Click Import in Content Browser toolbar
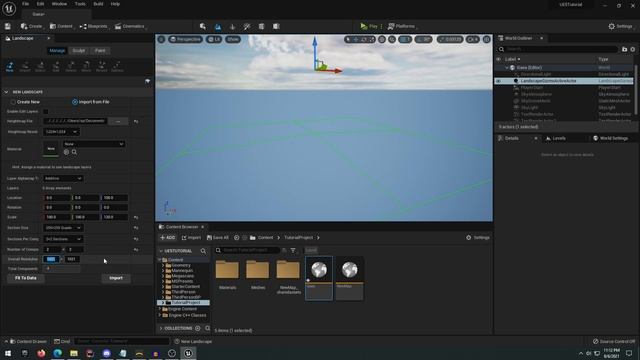 coord(191,238)
